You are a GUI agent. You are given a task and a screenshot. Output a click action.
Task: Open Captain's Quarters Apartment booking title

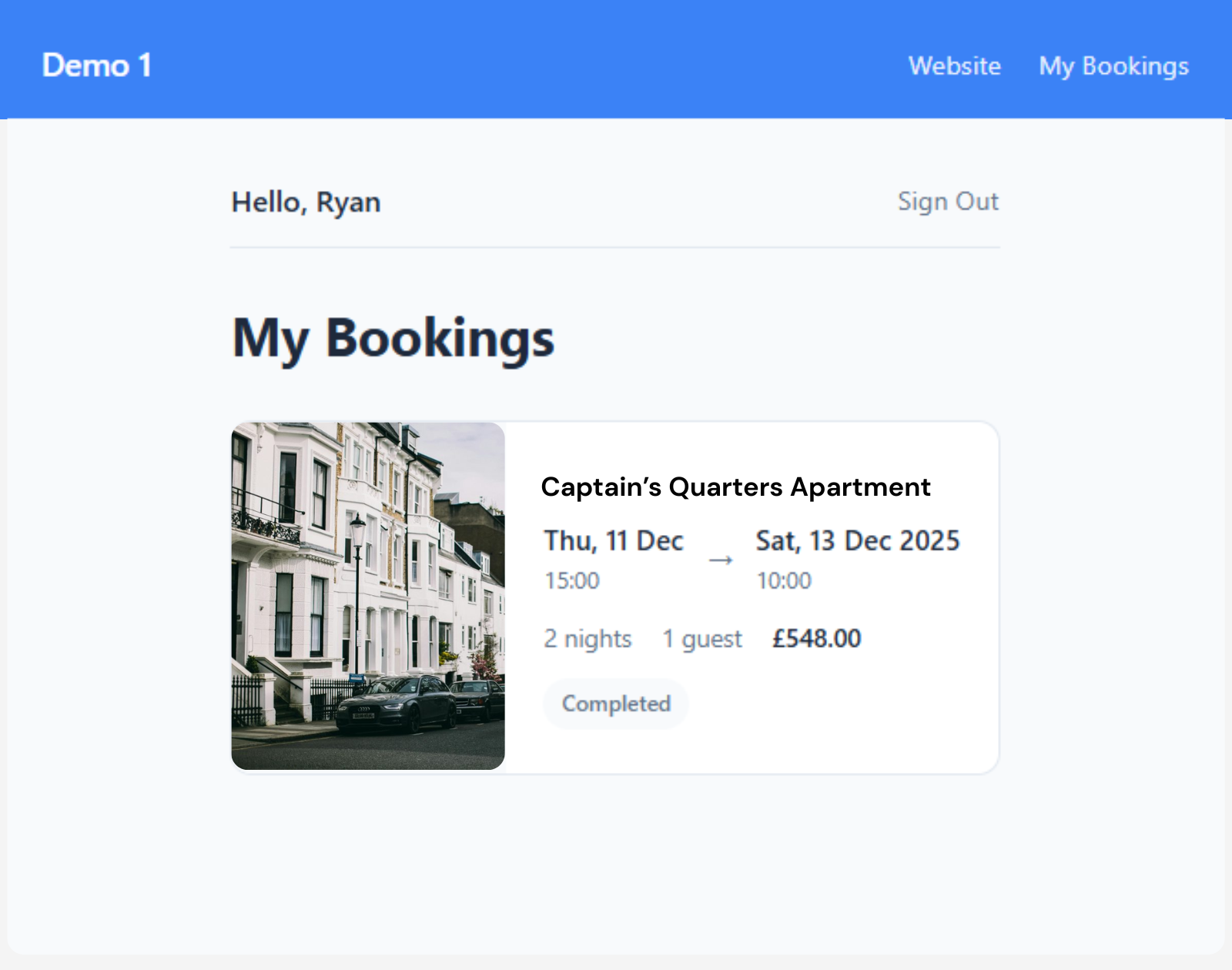pyautogui.click(x=735, y=487)
